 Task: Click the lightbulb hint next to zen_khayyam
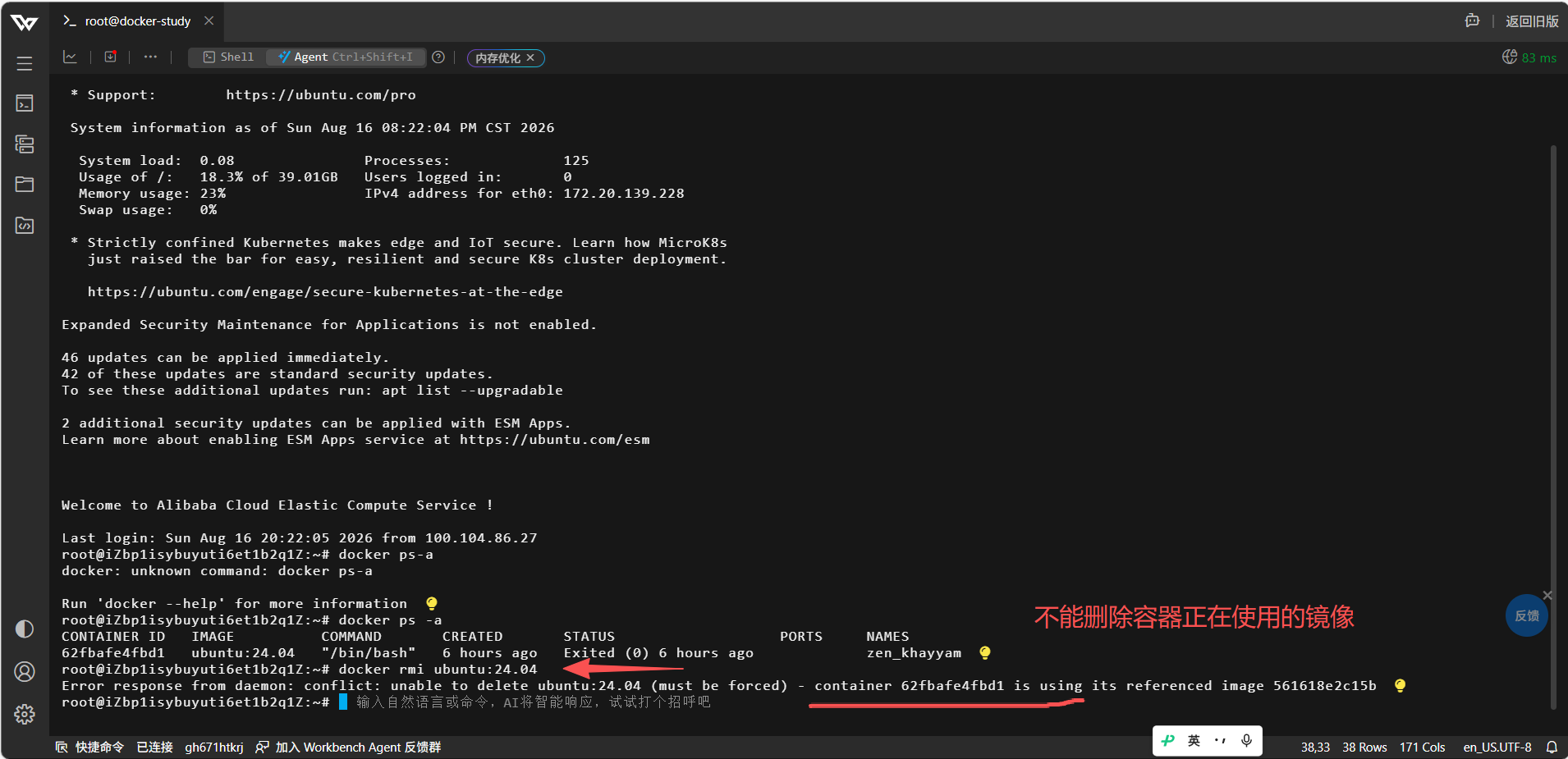coord(985,653)
